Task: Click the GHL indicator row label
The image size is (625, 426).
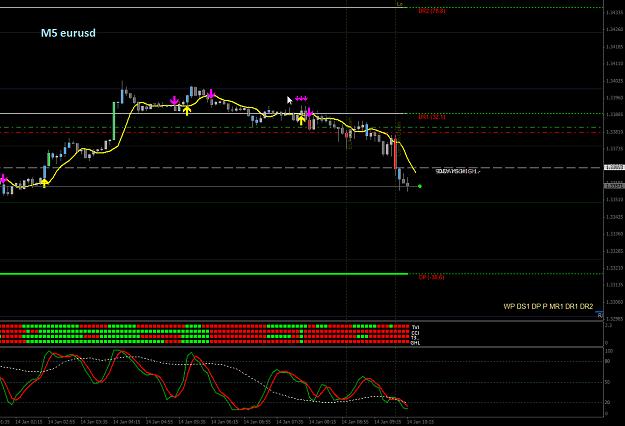Action: click(x=415, y=343)
